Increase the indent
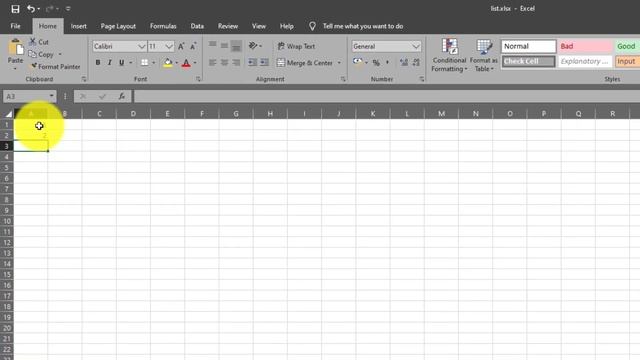The width and height of the screenshot is (640, 360). click(264, 62)
